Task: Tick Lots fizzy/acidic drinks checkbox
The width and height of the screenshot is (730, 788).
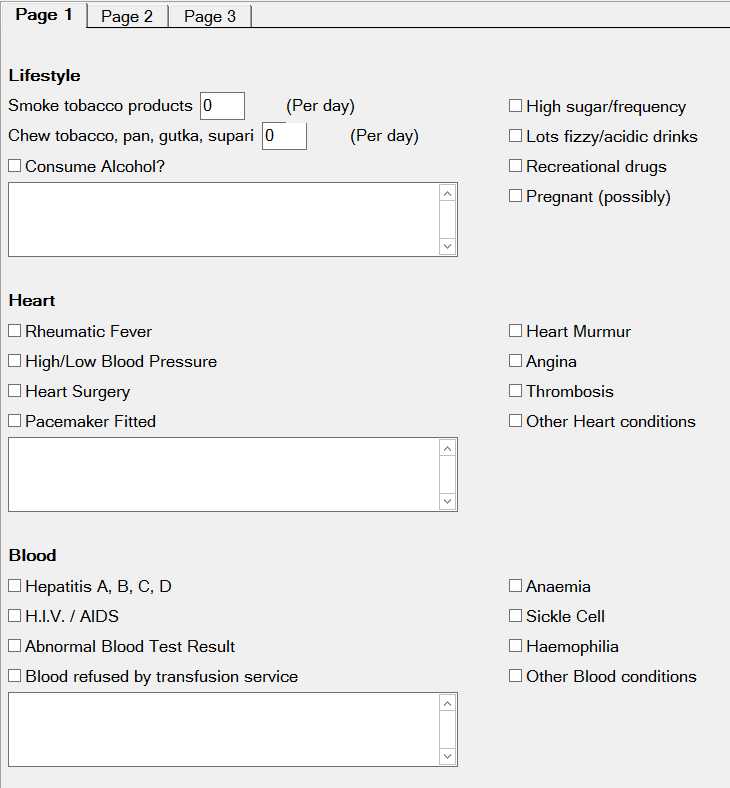Action: coord(516,136)
